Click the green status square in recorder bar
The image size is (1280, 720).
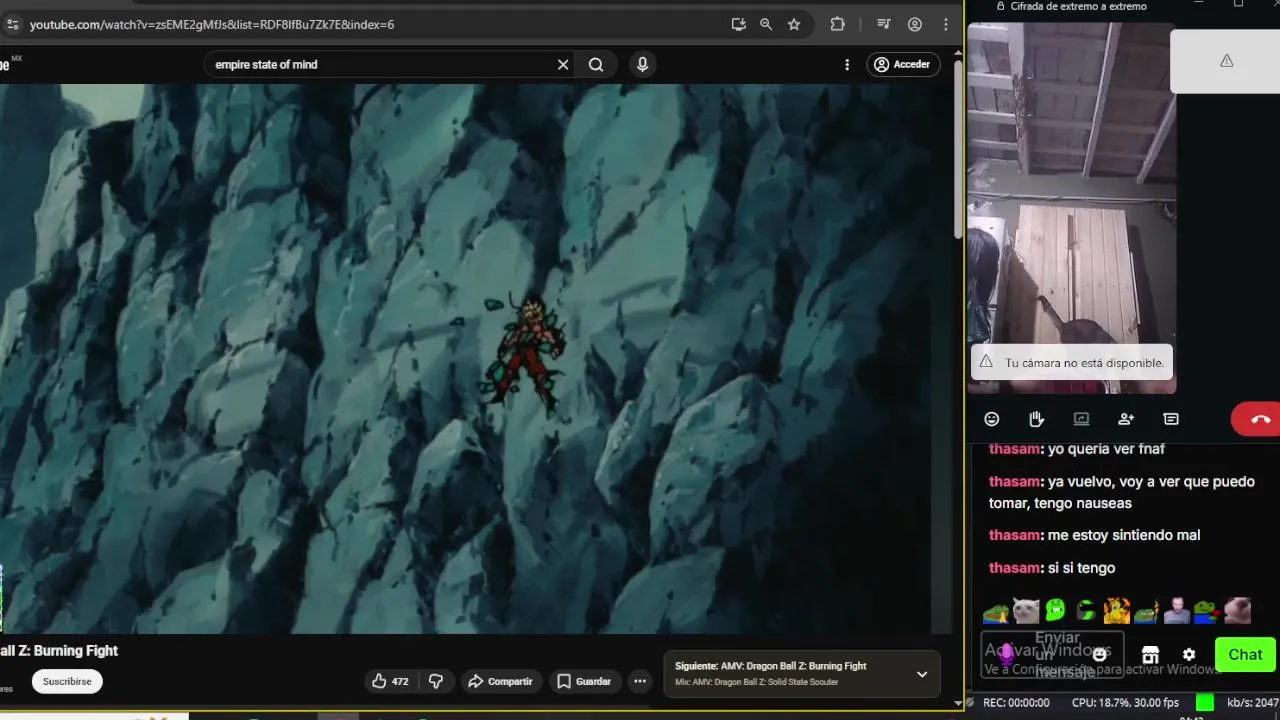(x=1205, y=703)
